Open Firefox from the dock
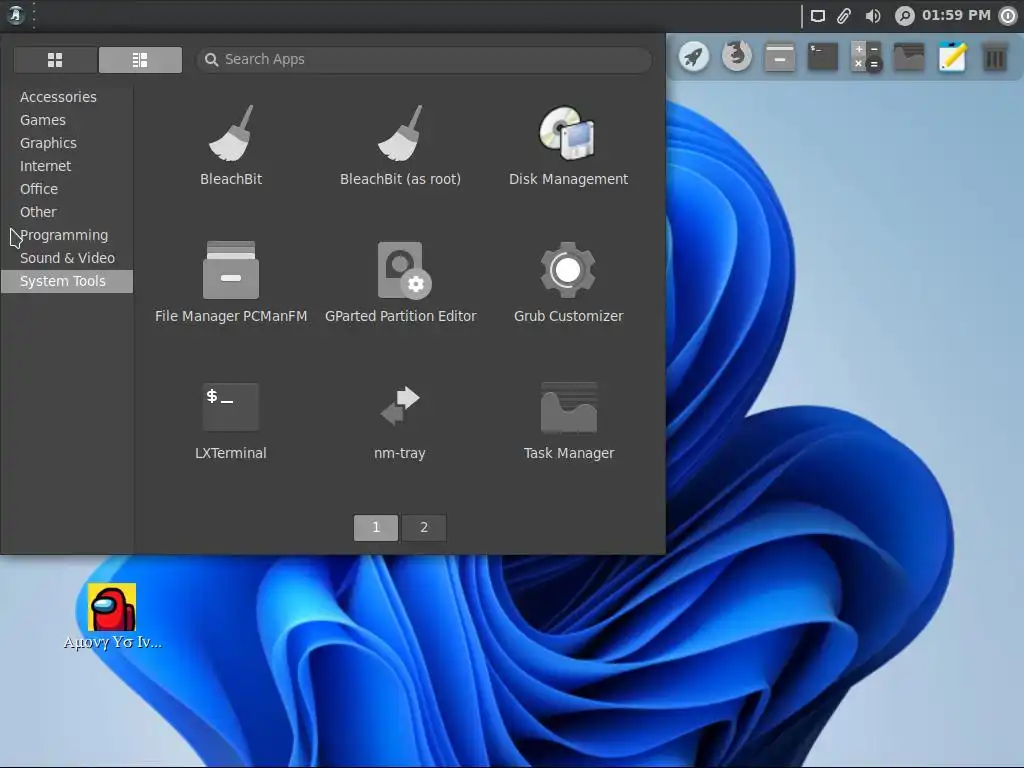 (737, 57)
